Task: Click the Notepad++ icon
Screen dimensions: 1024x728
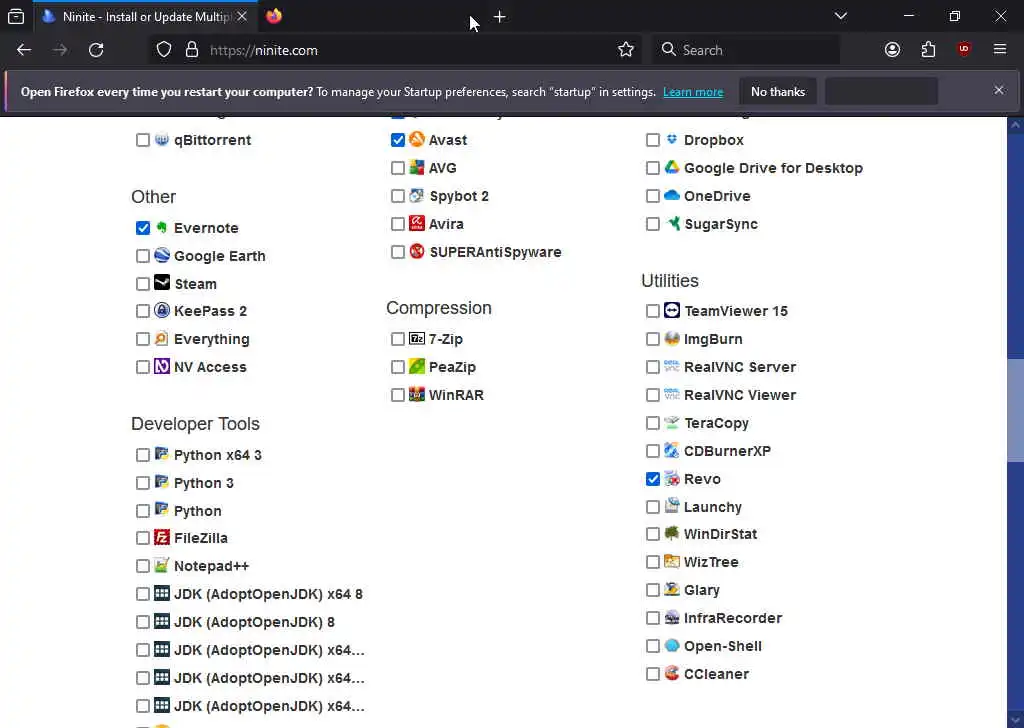Action: [x=162, y=565]
